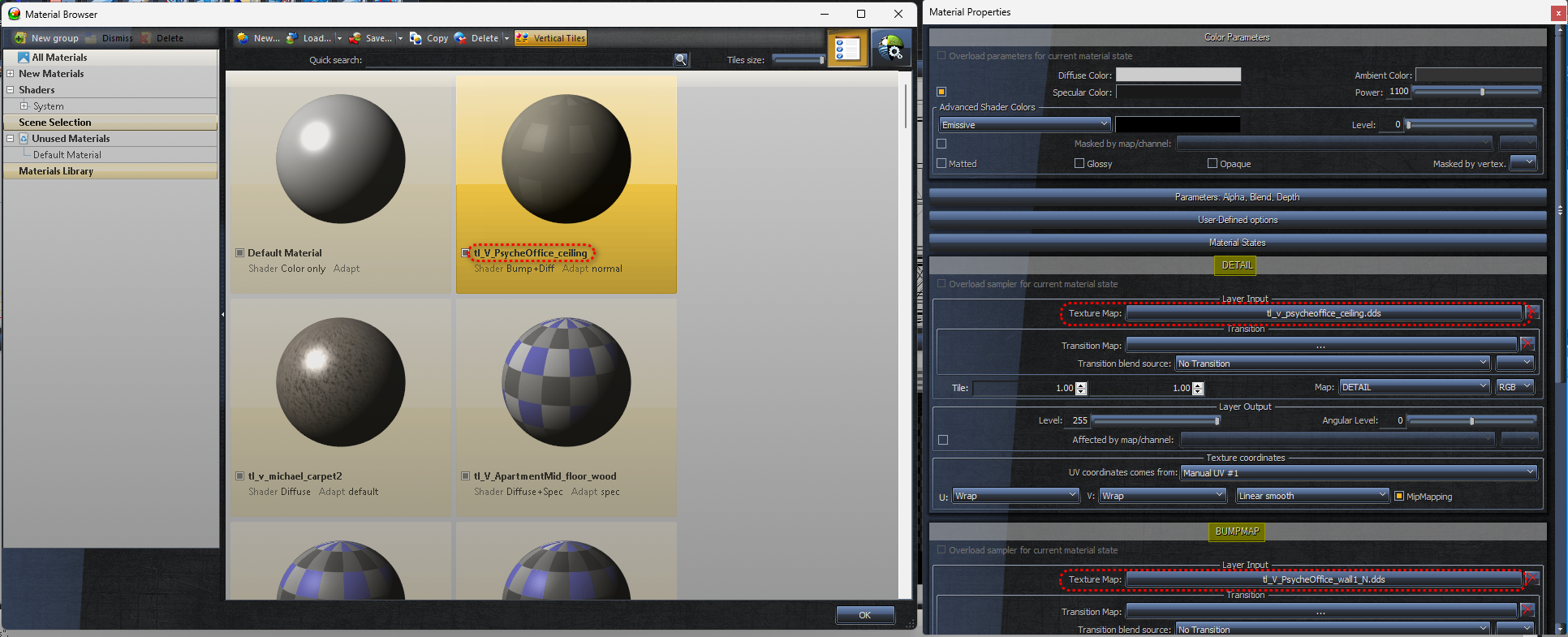
Task: Toggle the MipMapping checkbox
Action: click(1399, 497)
